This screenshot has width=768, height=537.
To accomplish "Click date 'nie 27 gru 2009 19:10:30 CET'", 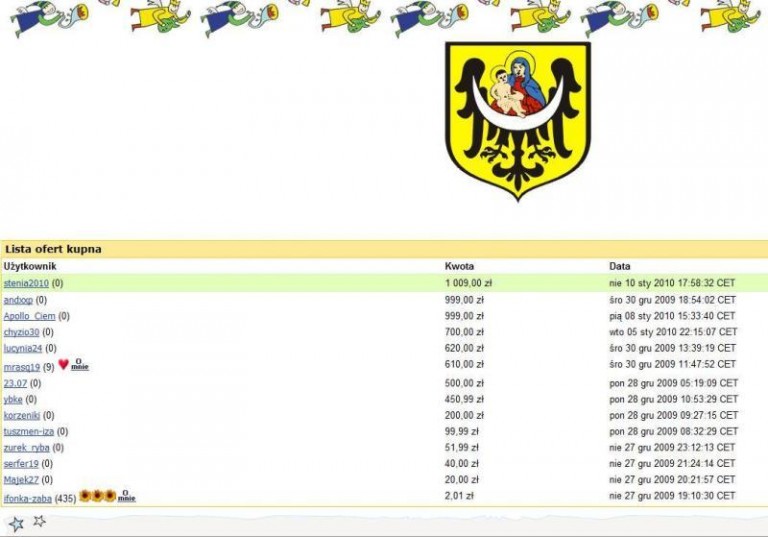I will coord(672,496).
